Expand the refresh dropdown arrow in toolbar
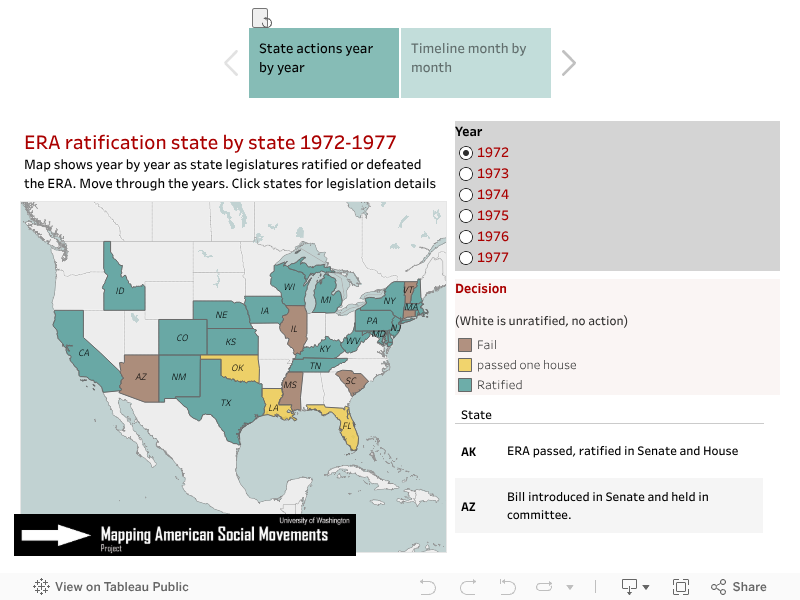The height and width of the screenshot is (600, 800). (570, 588)
